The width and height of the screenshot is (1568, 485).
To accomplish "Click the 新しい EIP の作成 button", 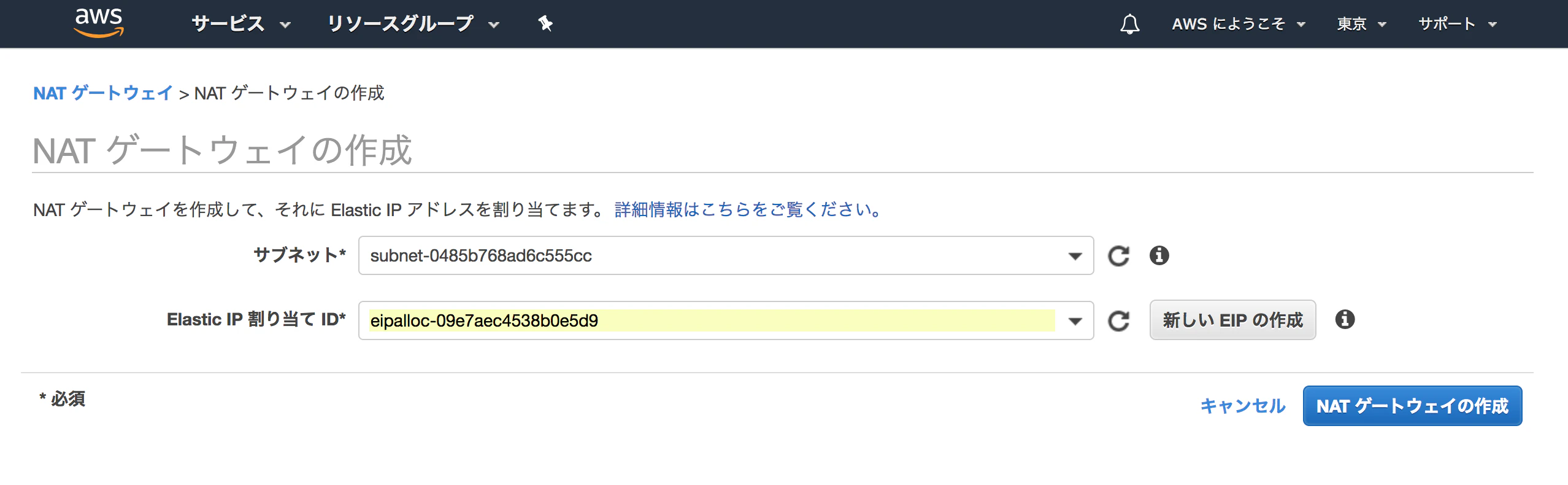I will pos(1232,319).
